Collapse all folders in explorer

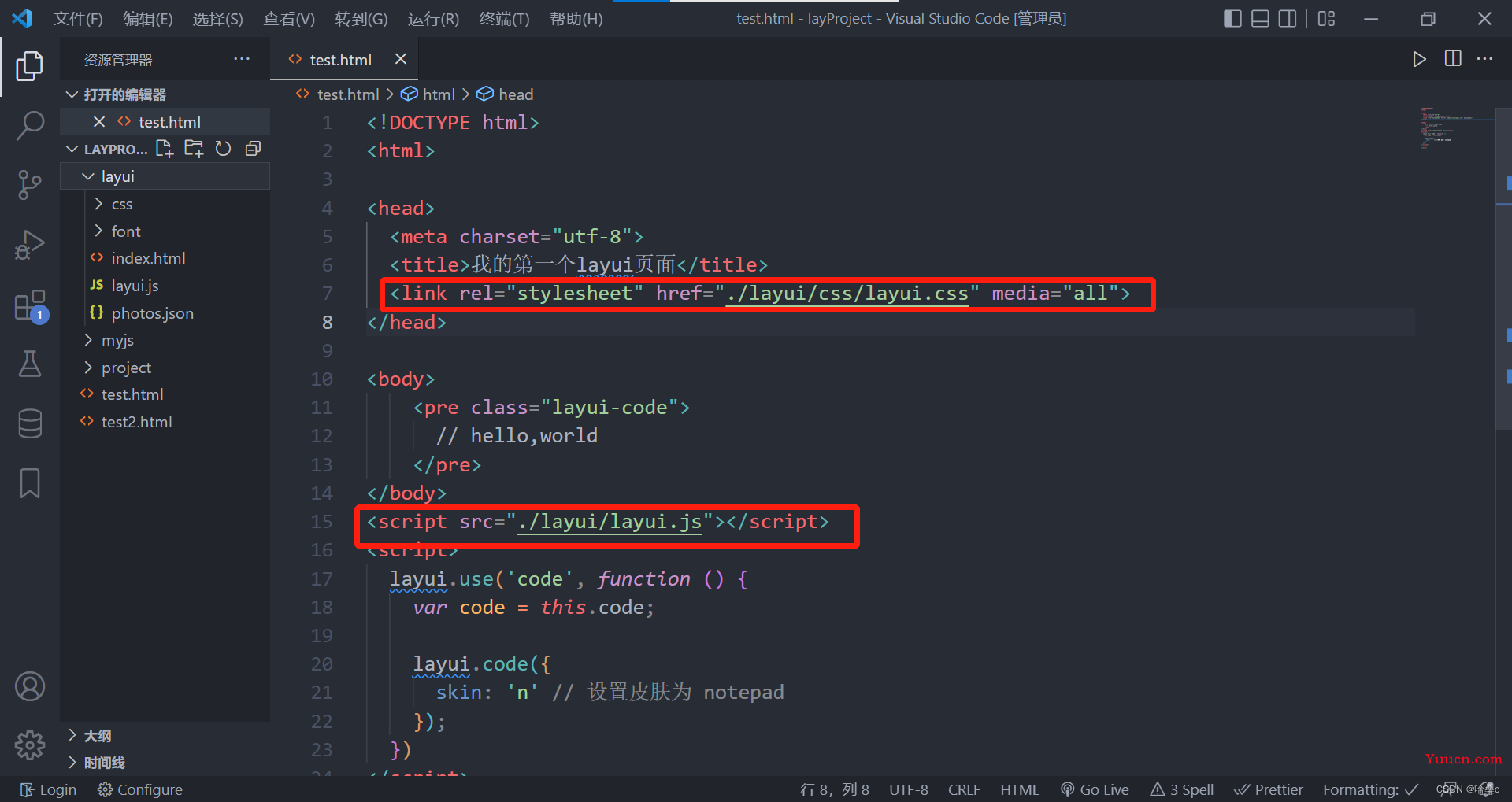click(253, 149)
